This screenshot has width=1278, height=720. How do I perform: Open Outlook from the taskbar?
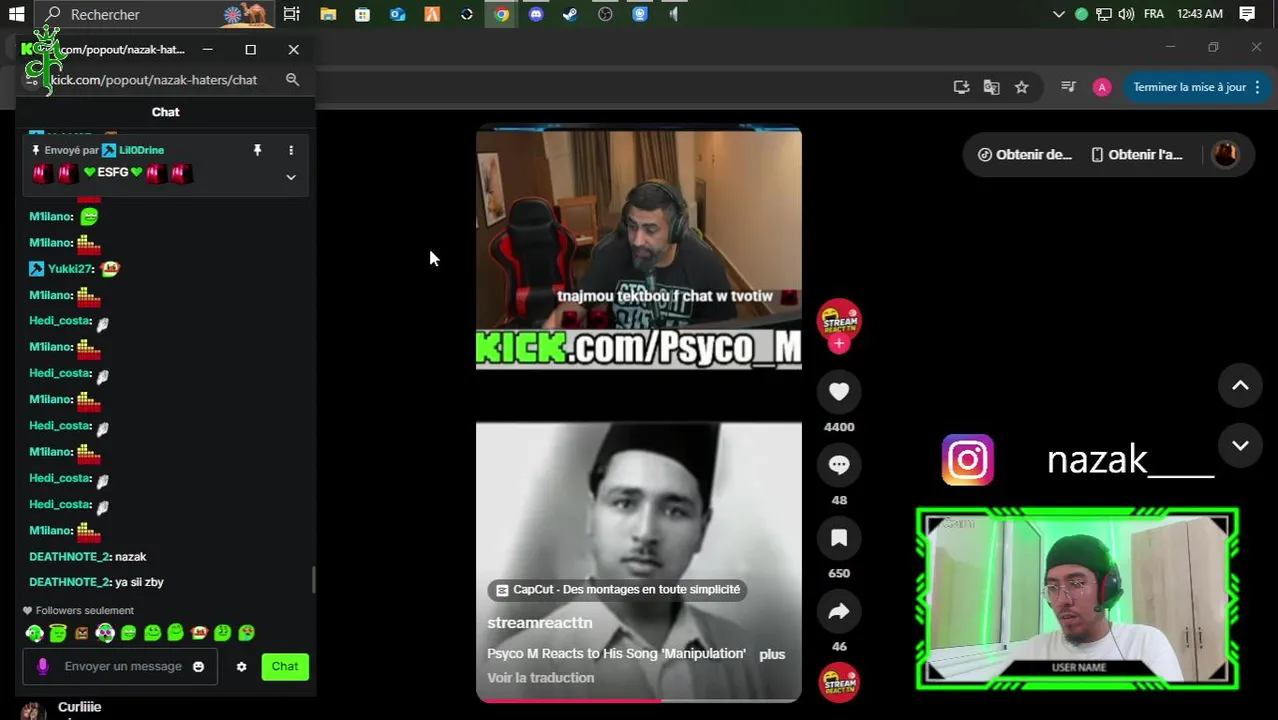pyautogui.click(x=397, y=14)
